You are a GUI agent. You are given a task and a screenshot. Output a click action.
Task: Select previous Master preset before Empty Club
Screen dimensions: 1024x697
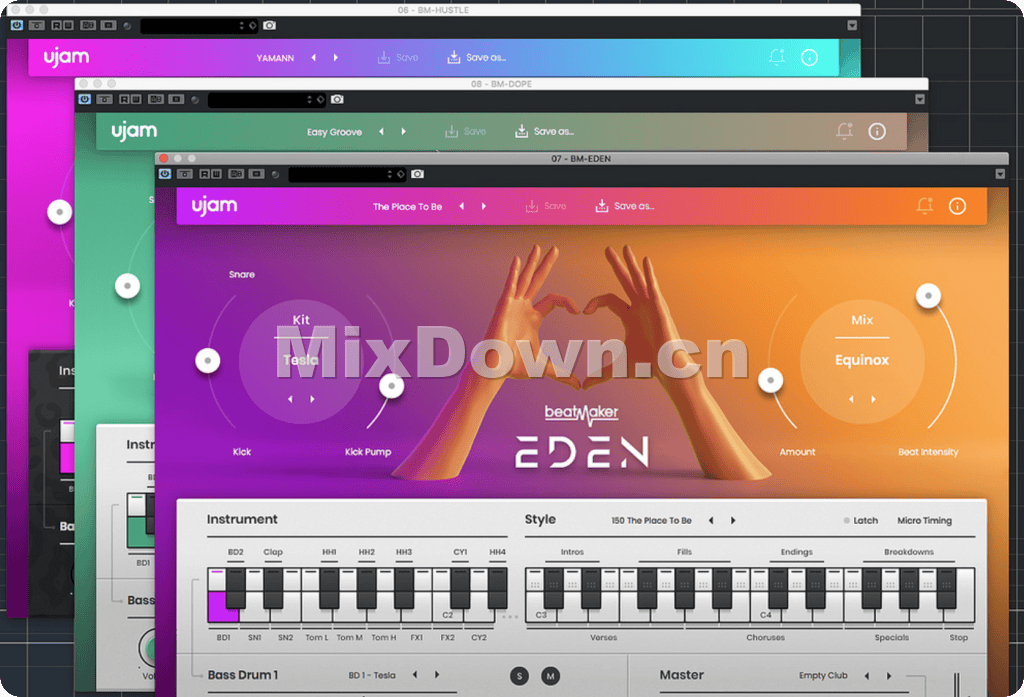pos(867,675)
